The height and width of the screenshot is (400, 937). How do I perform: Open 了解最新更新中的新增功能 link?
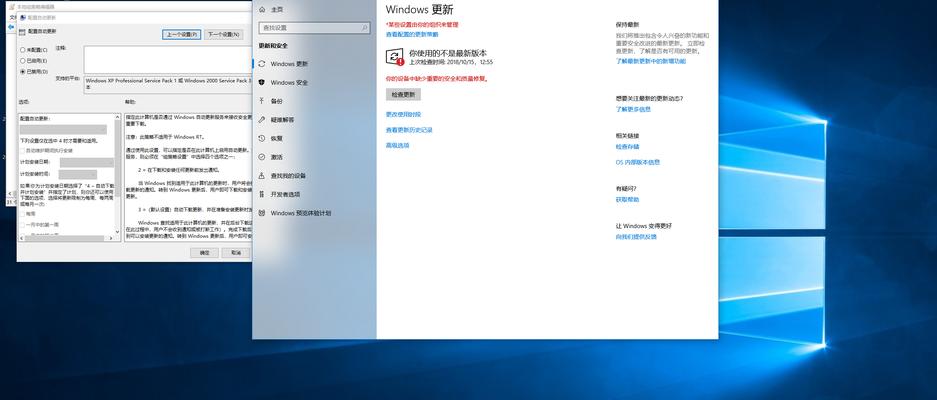651,61
